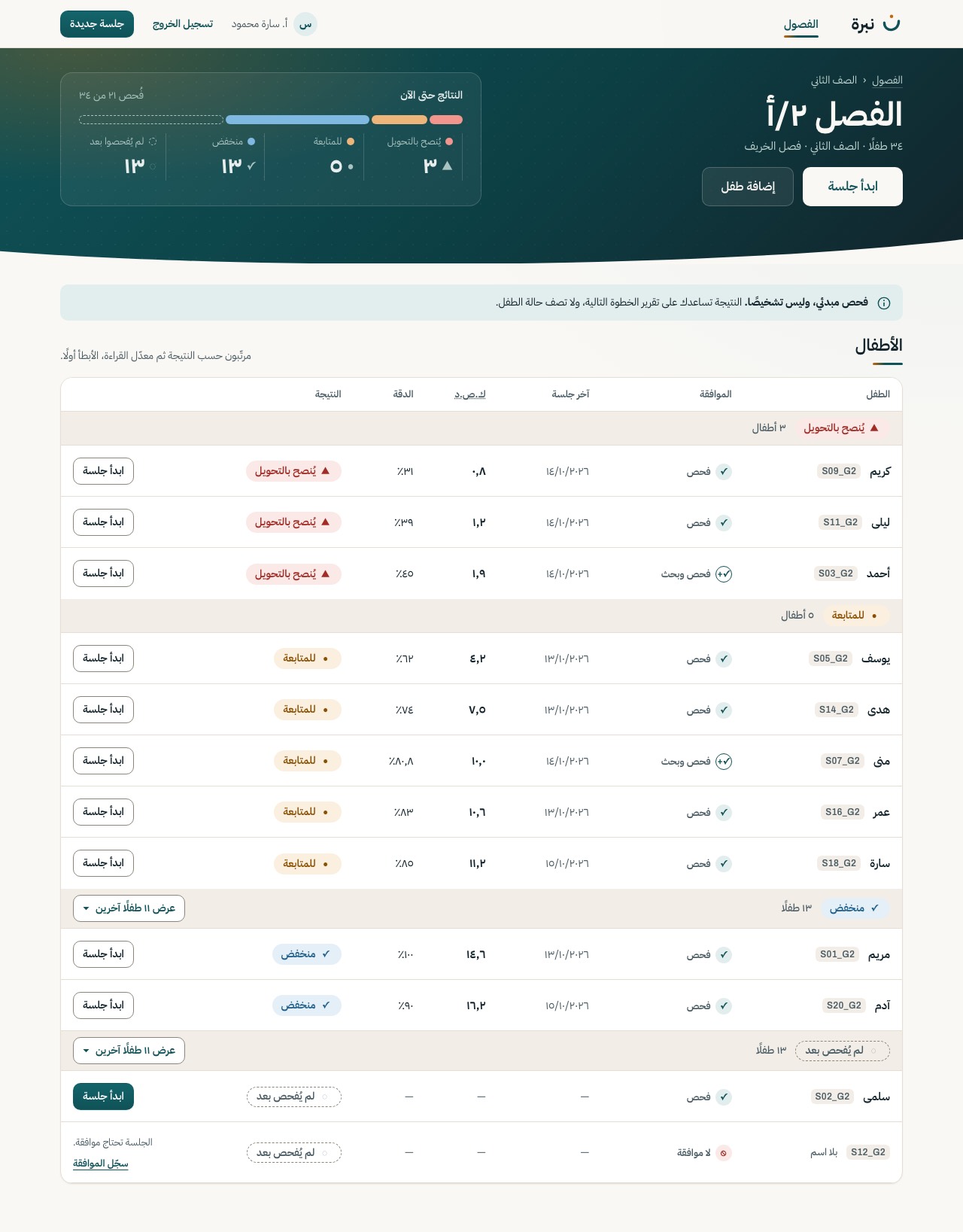Click the فحص وبحث icon in منى's row
Screen dimensions: 963x1232
click(724, 762)
